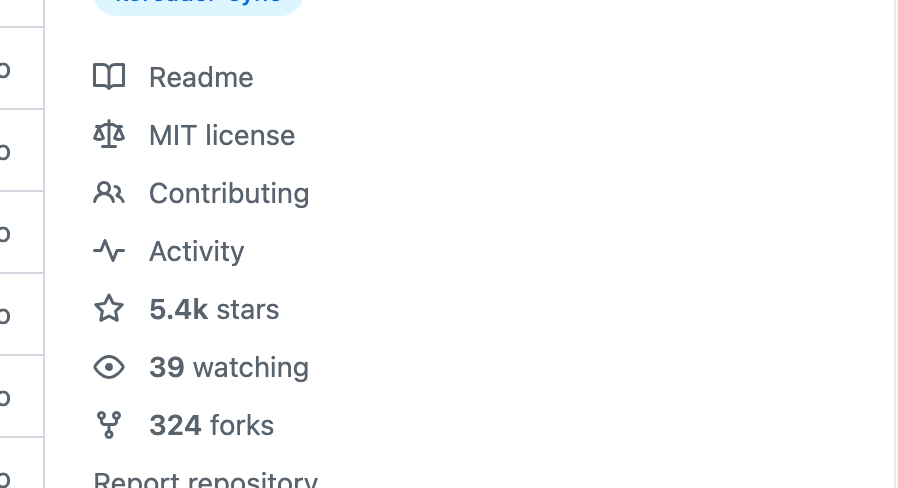Click the Contributing people icon
Viewport: 898px width, 488px height.
(109, 193)
